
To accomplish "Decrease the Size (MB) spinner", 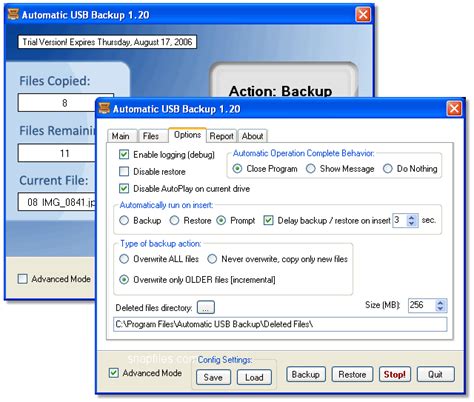I will click(x=440, y=309).
